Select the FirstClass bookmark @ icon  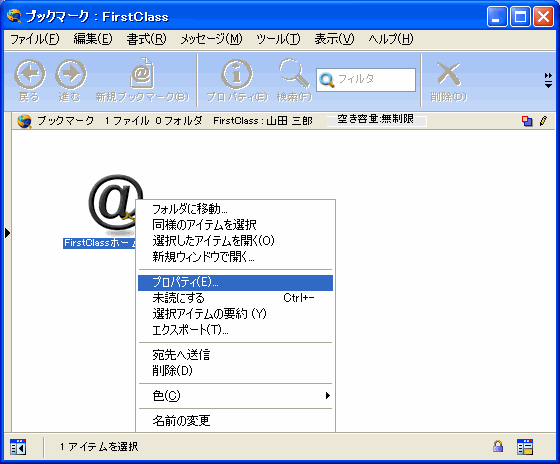tap(116, 203)
